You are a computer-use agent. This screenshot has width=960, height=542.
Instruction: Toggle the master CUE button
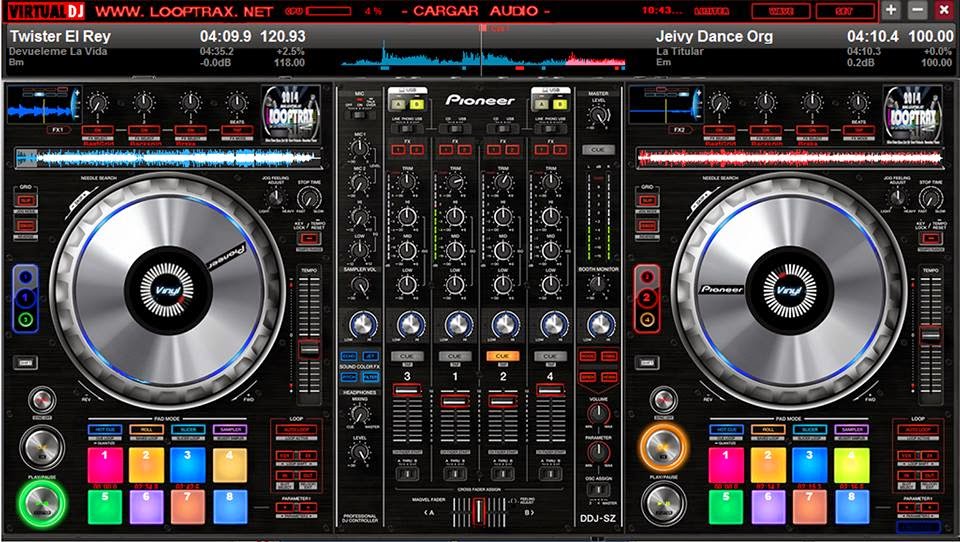598,149
